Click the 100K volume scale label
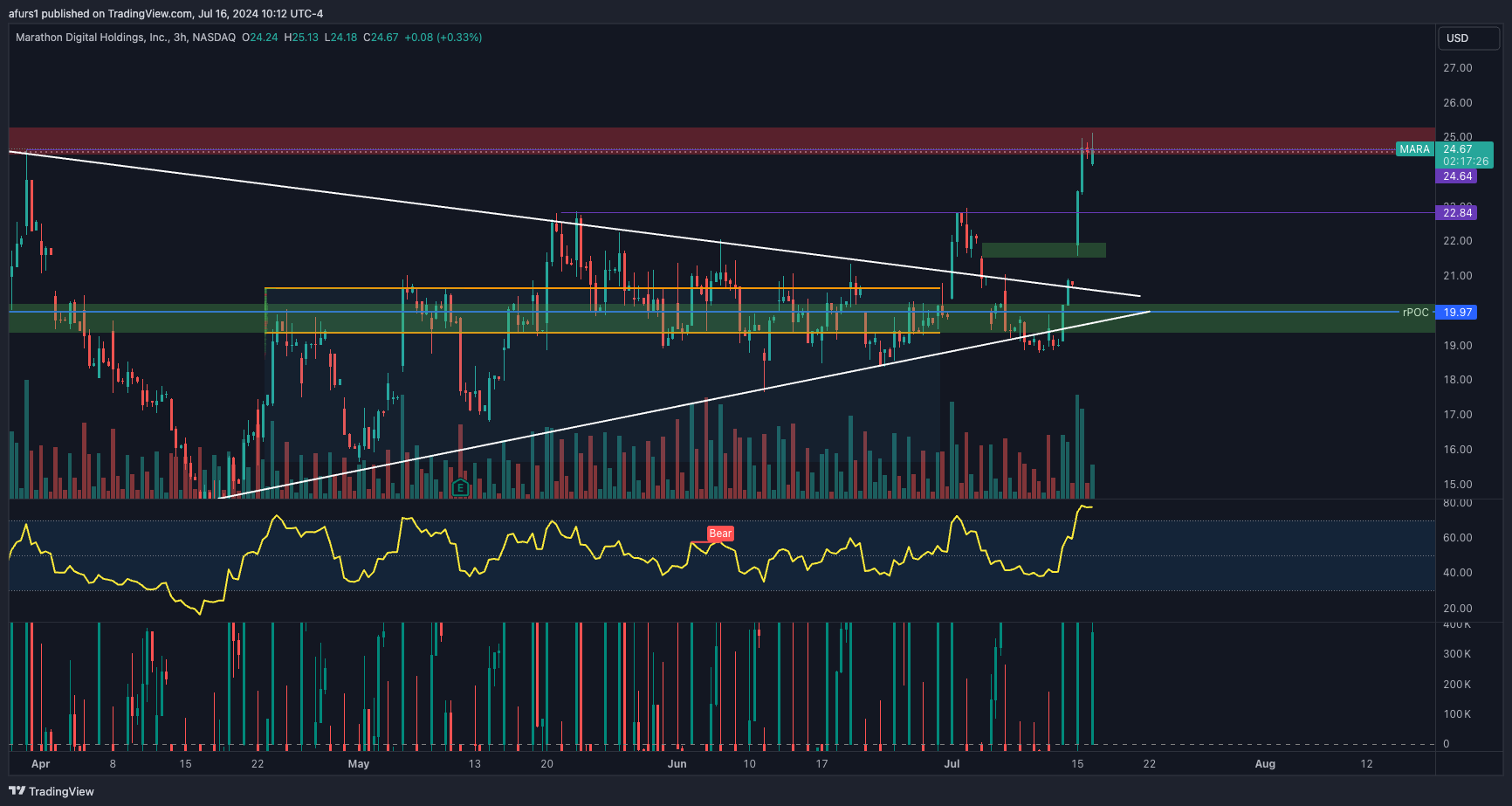 coord(1457,714)
